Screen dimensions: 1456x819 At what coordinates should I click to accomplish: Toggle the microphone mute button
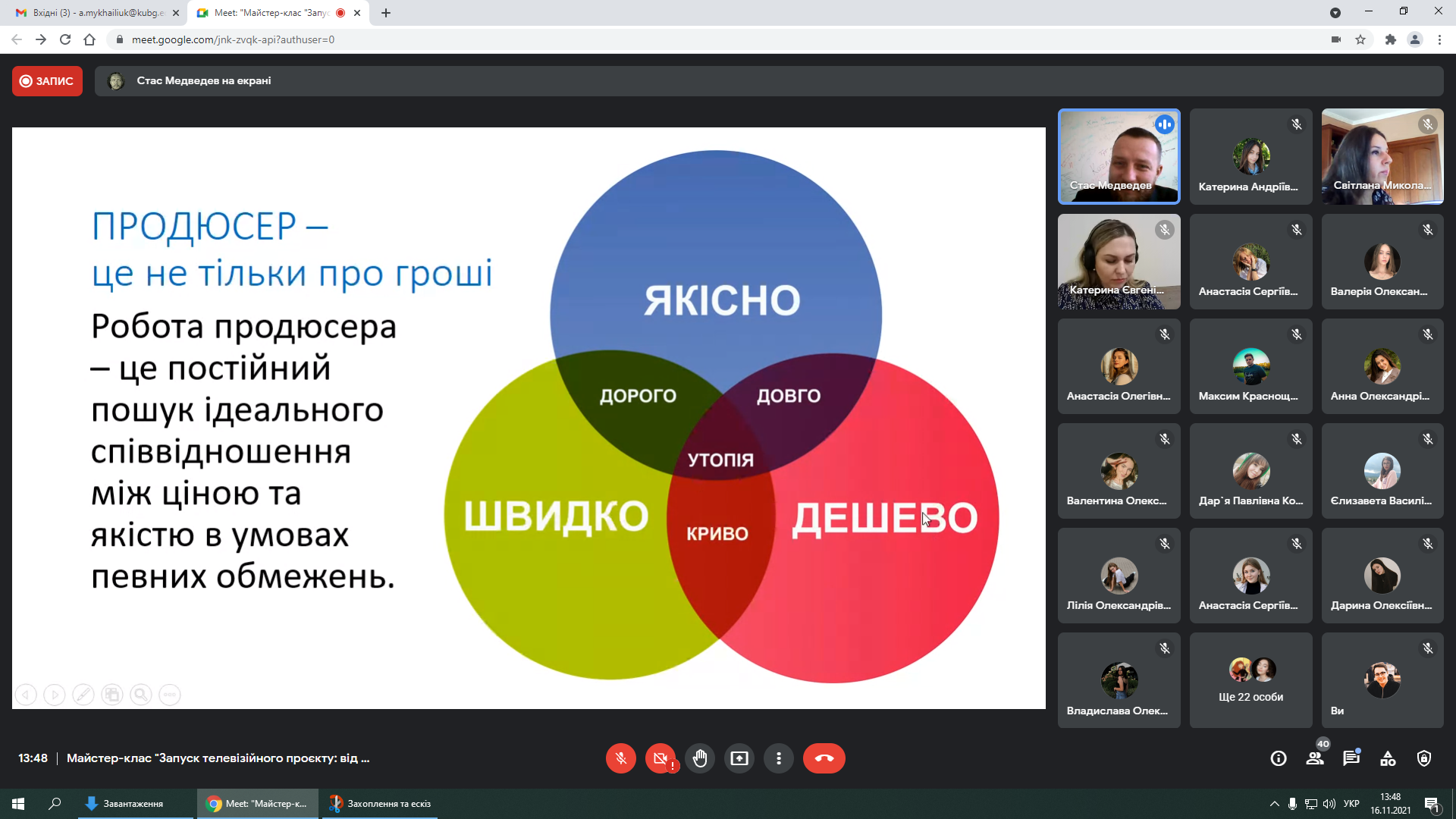620,758
